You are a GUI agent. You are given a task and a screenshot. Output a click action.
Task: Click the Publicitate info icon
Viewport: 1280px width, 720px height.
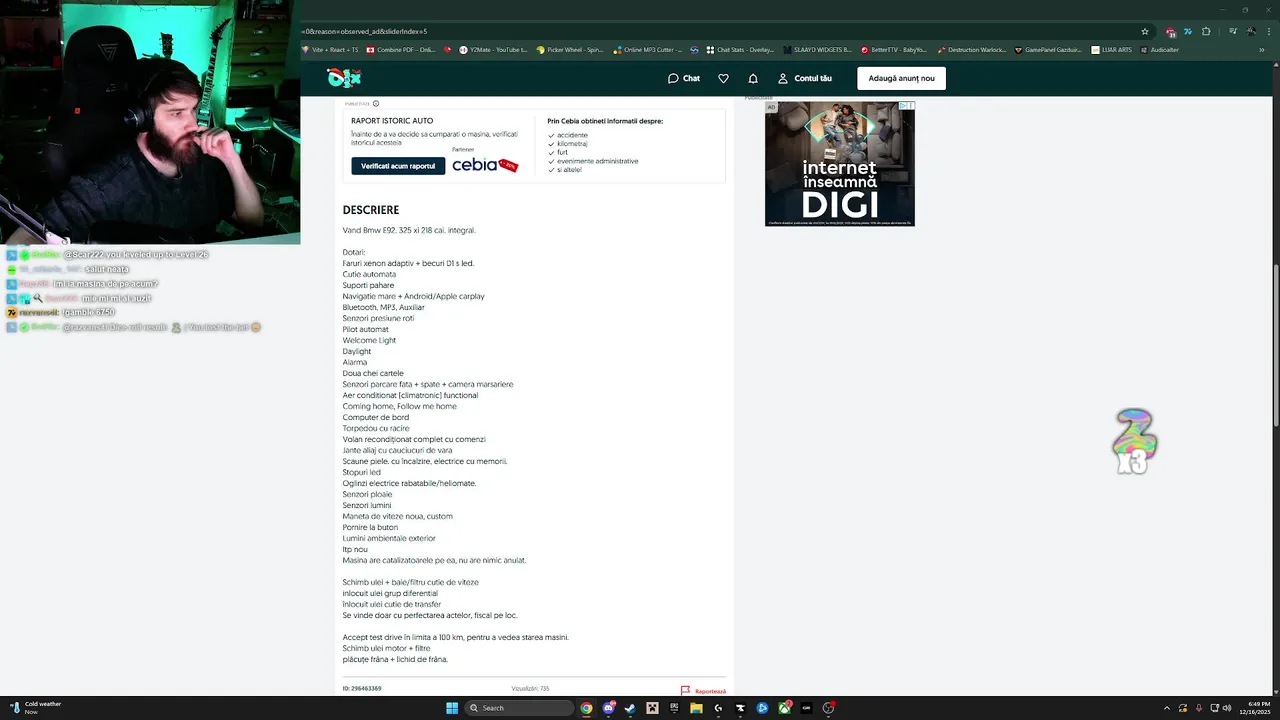coord(376,103)
